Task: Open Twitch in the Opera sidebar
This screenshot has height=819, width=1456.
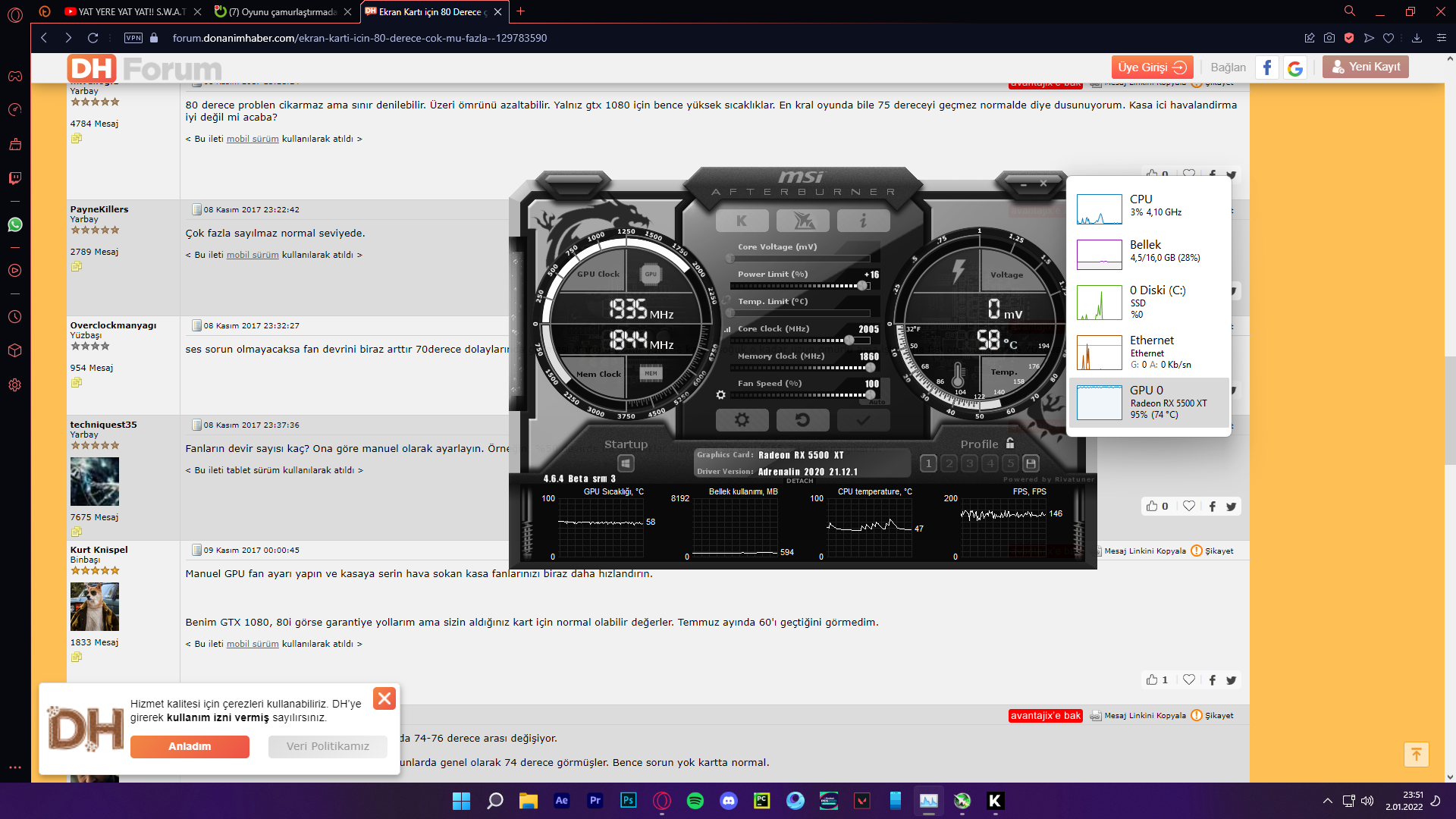Action: (x=15, y=178)
